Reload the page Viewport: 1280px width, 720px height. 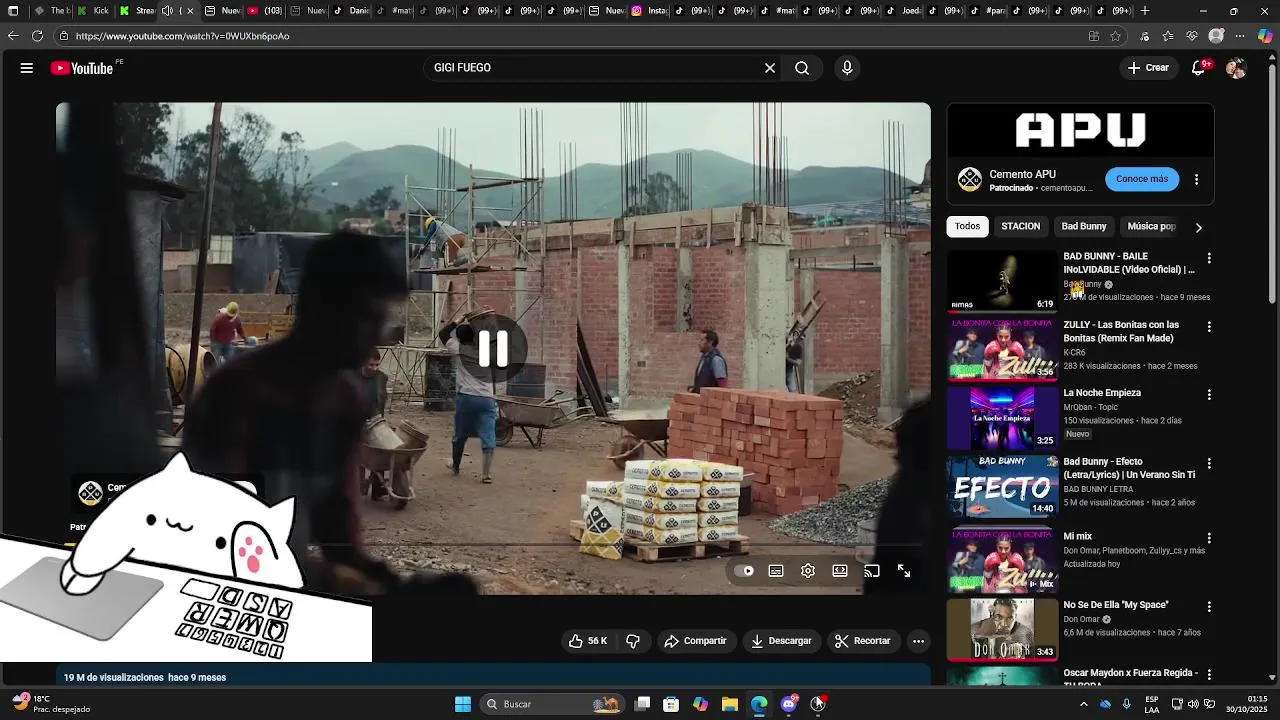click(37, 36)
